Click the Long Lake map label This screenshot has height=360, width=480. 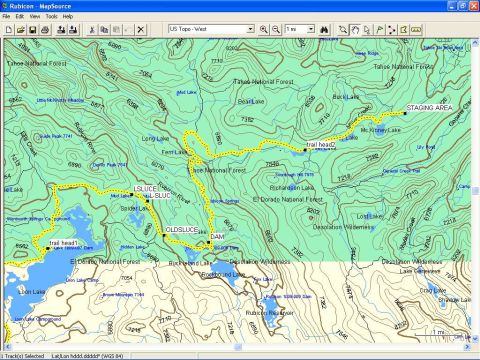[x=155, y=138]
